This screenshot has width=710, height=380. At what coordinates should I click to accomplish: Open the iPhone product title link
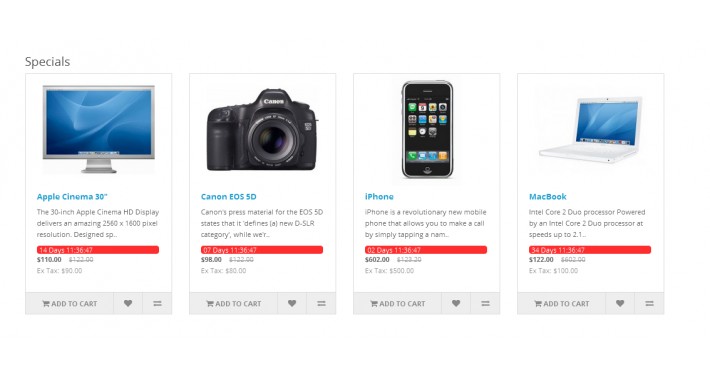click(x=379, y=197)
